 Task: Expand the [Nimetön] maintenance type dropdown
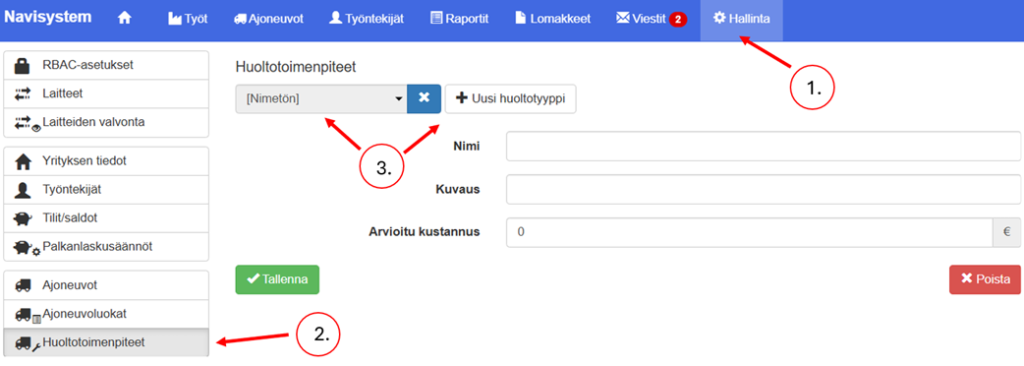point(321,99)
